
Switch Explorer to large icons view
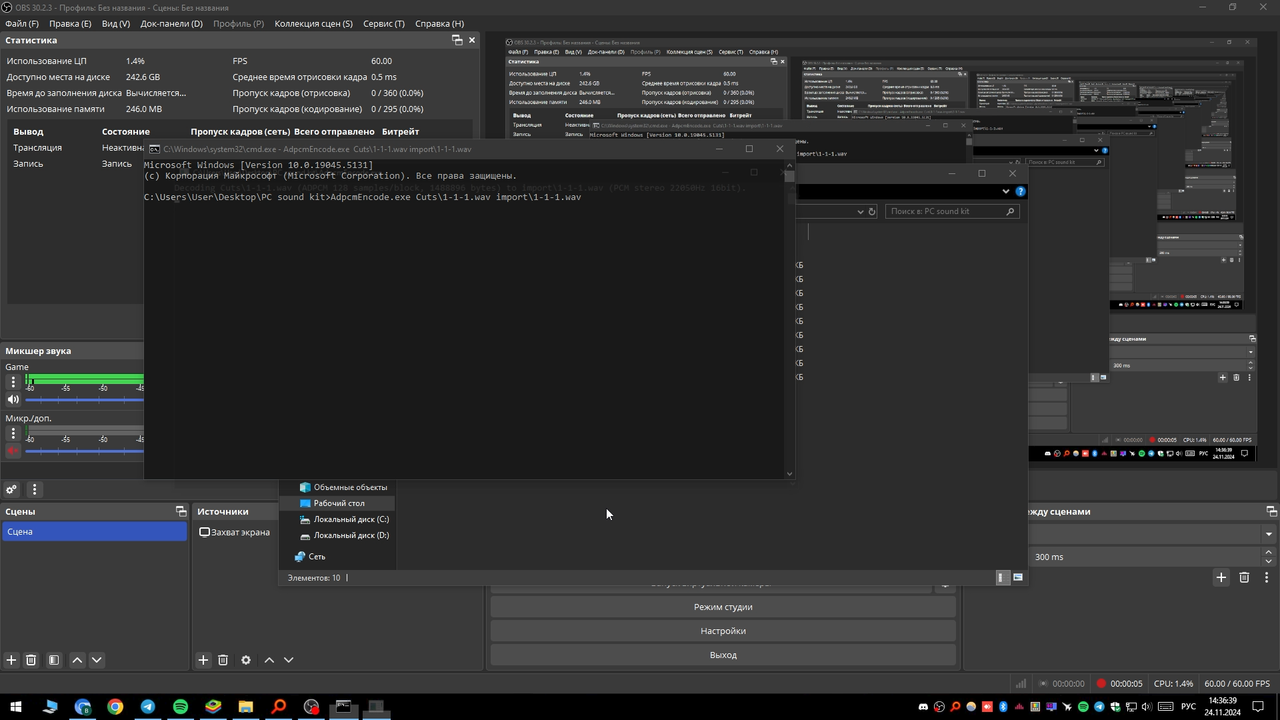[1018, 577]
